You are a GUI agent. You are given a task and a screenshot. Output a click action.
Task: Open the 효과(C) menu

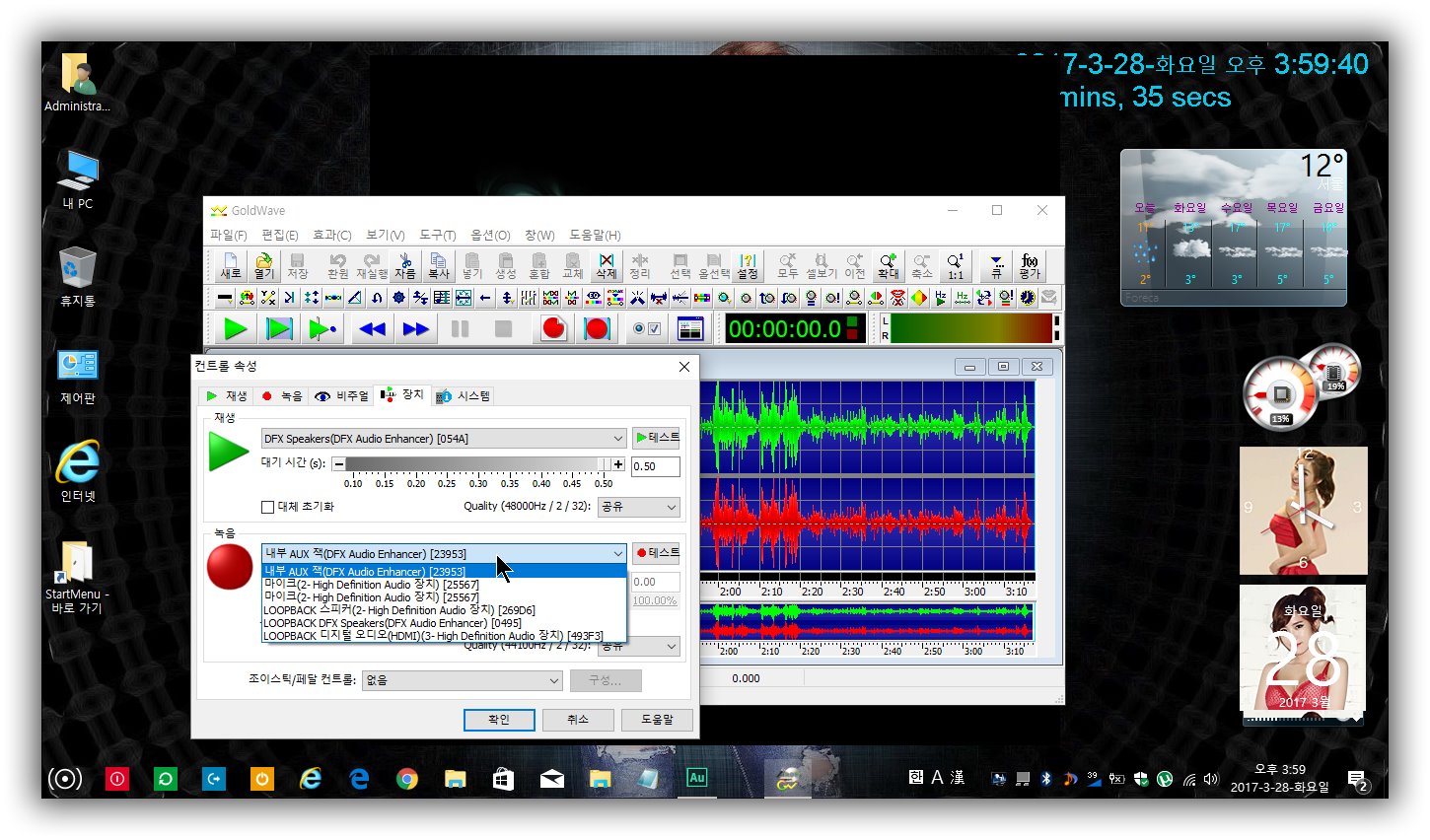[331, 235]
